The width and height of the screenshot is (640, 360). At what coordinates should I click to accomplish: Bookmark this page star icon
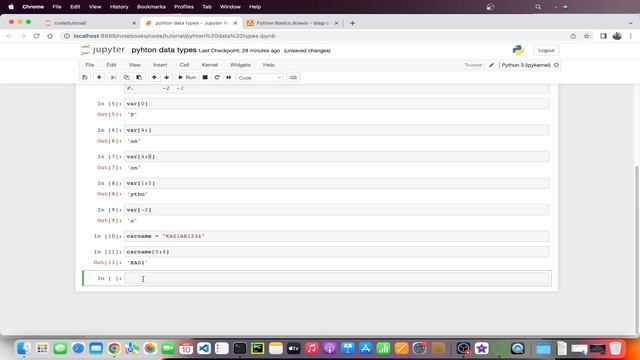point(587,36)
